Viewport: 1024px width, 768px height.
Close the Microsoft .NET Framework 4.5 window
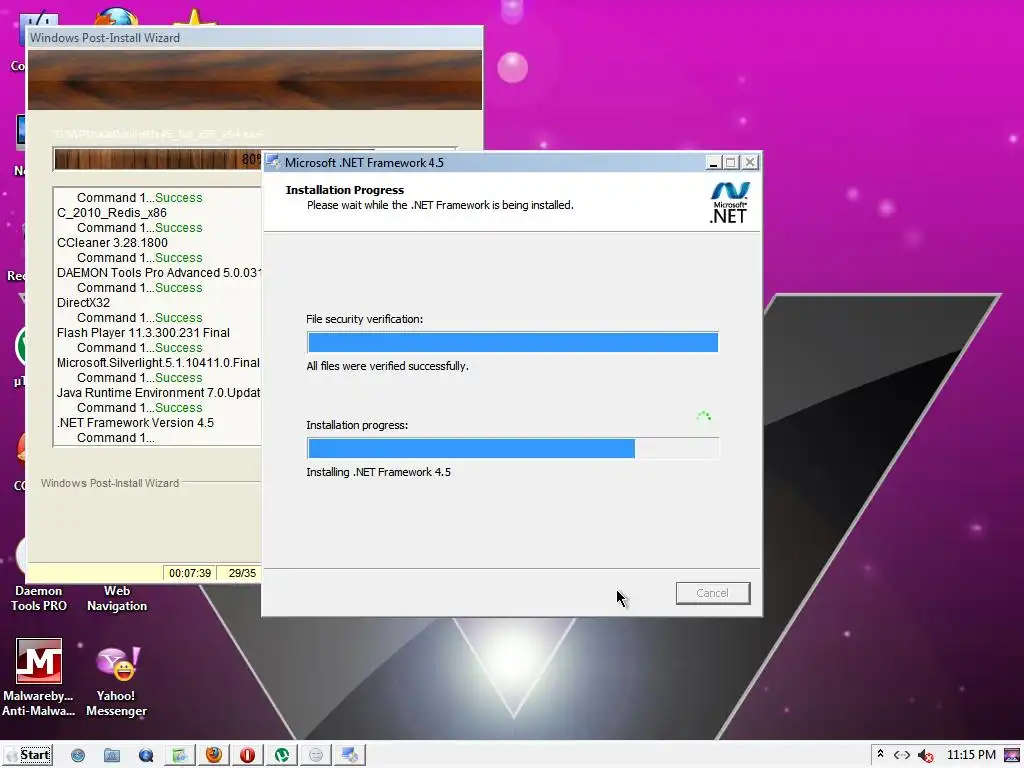click(x=750, y=162)
